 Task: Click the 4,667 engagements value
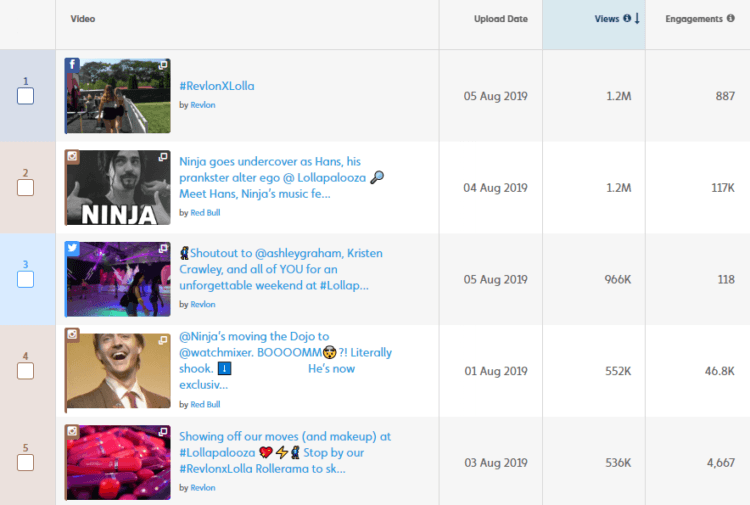click(x=721, y=463)
